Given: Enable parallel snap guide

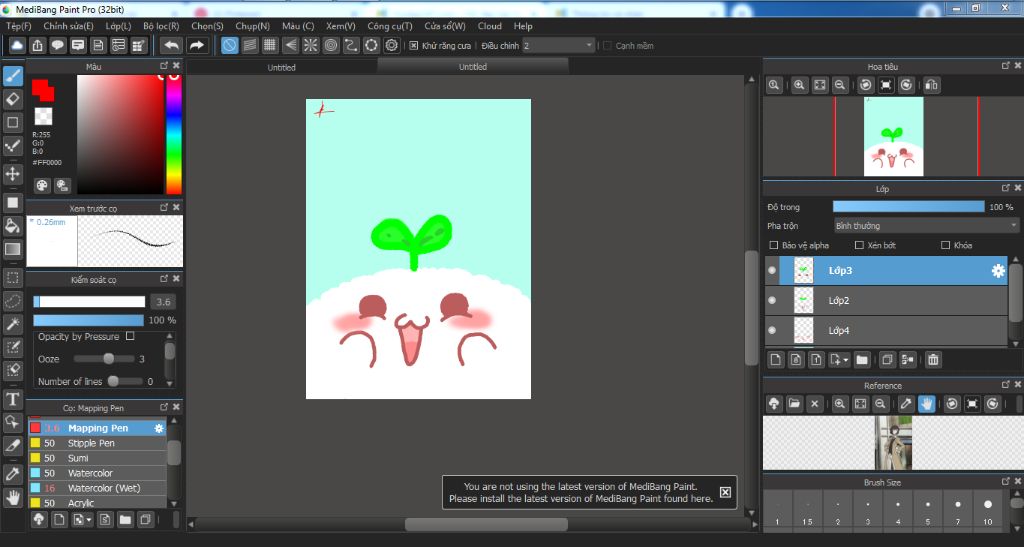Looking at the screenshot, I should coord(249,45).
